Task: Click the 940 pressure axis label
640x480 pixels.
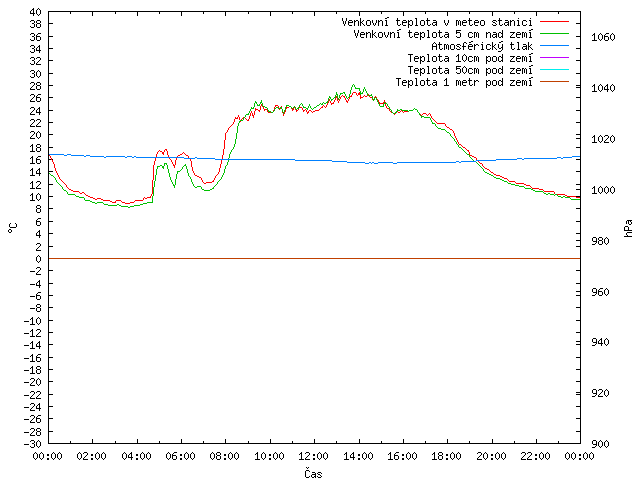Action: point(600,342)
